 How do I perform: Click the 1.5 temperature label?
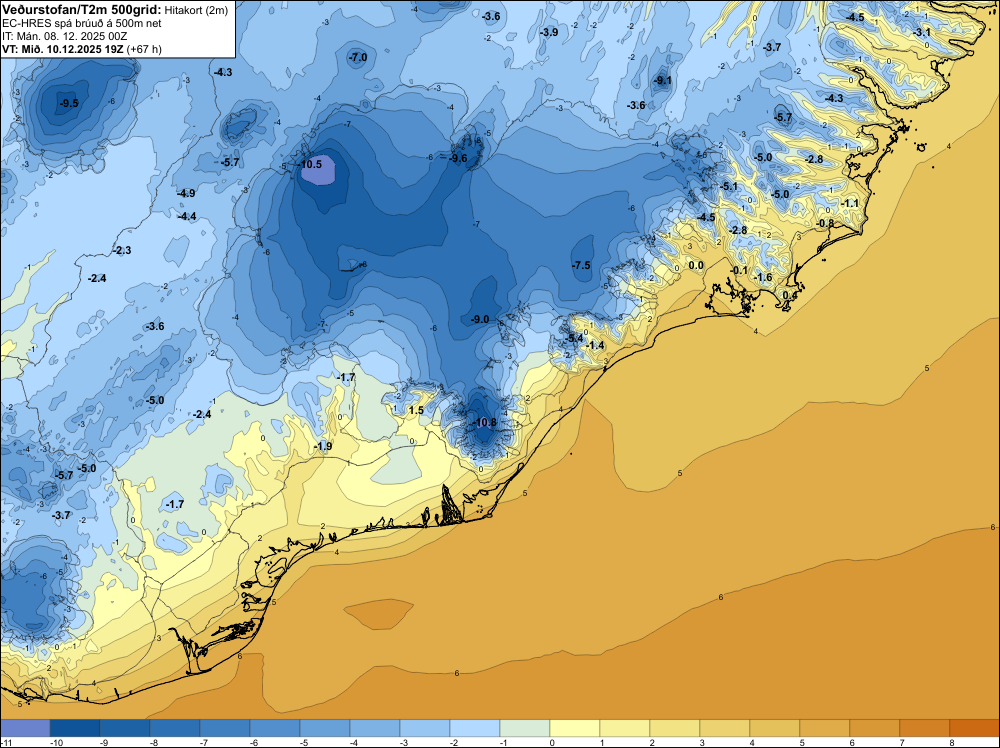pyautogui.click(x=416, y=410)
